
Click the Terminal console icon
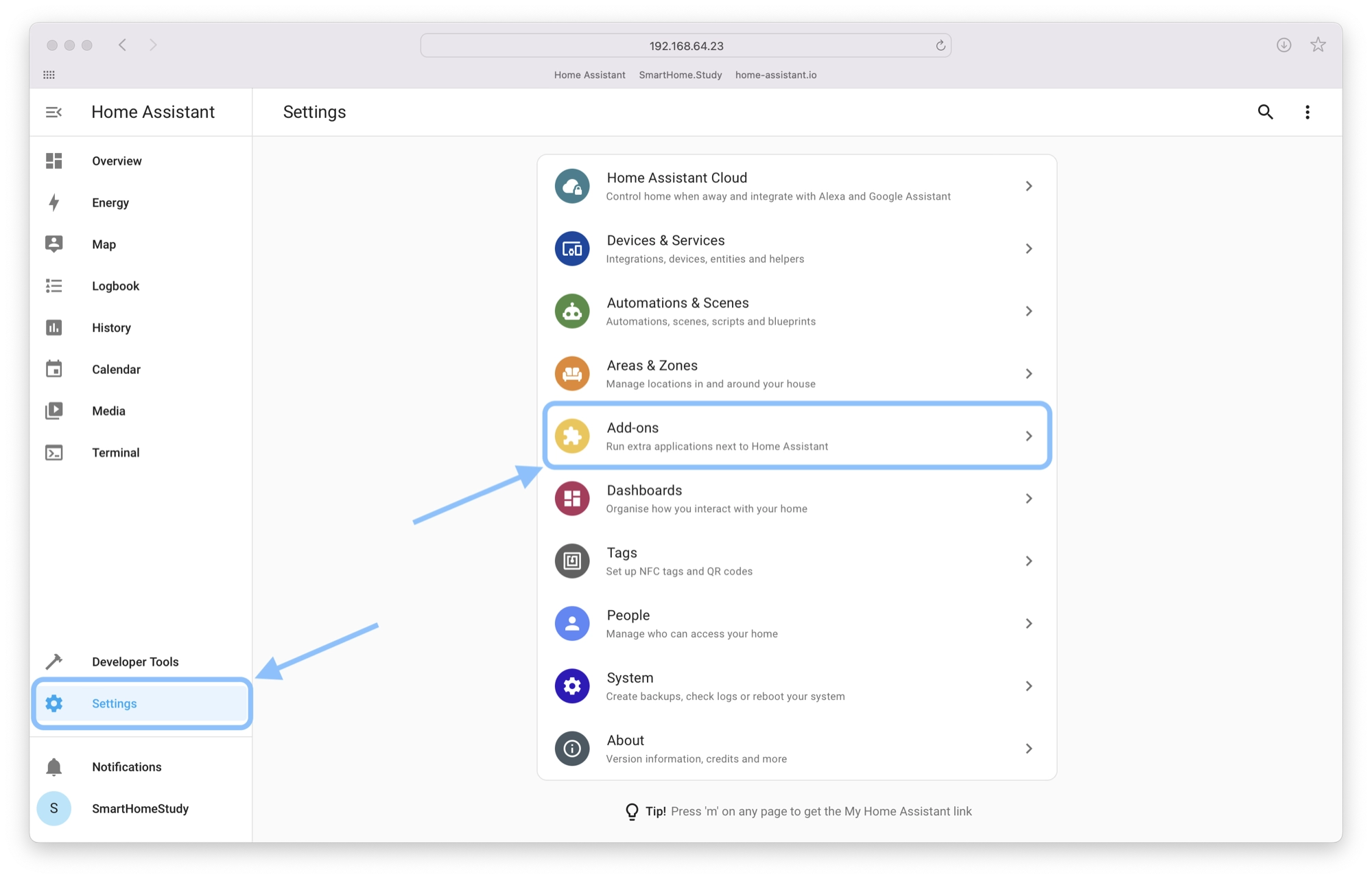(x=54, y=453)
